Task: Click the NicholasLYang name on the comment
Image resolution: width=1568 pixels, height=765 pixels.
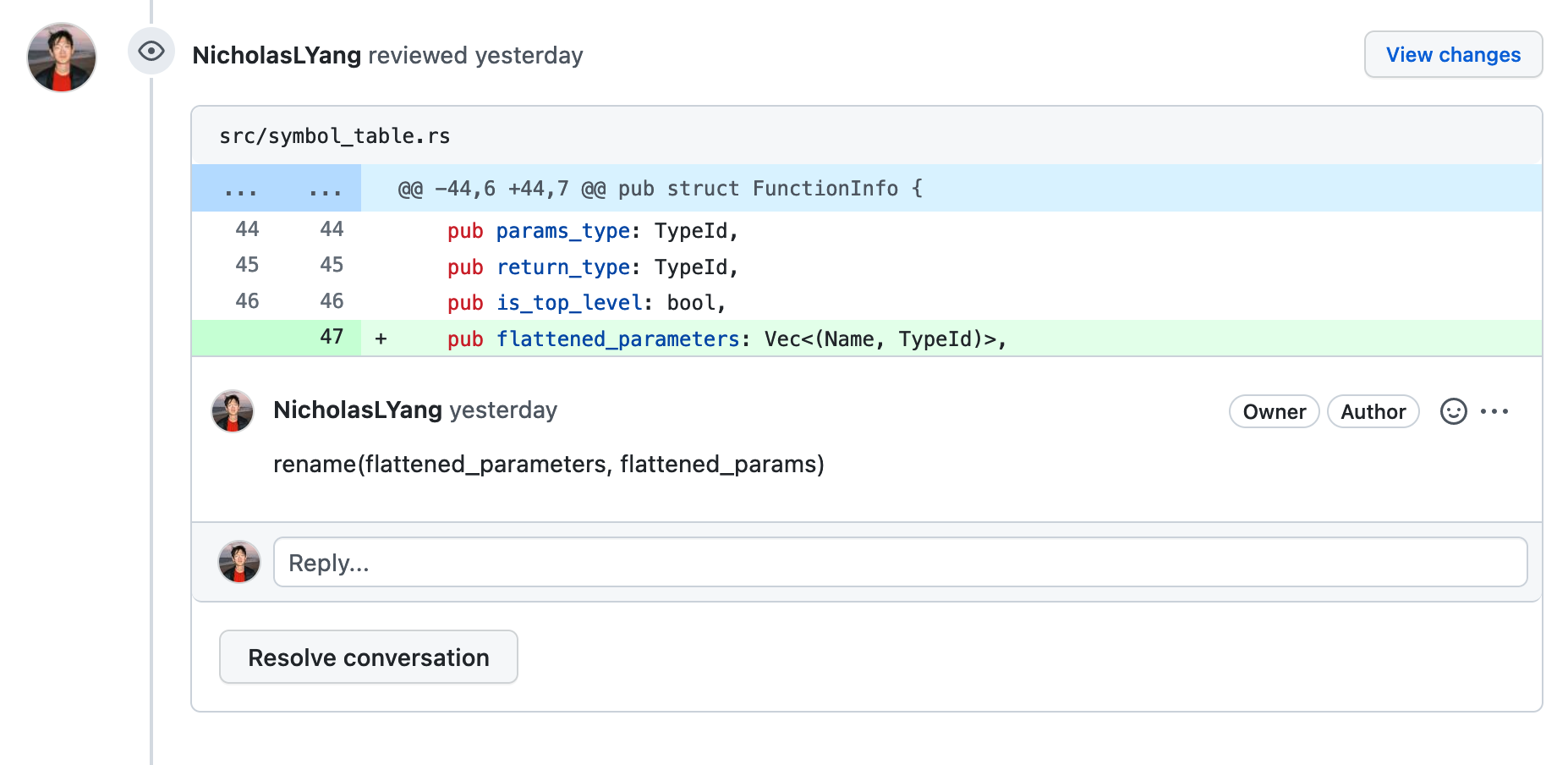Action: tap(357, 410)
